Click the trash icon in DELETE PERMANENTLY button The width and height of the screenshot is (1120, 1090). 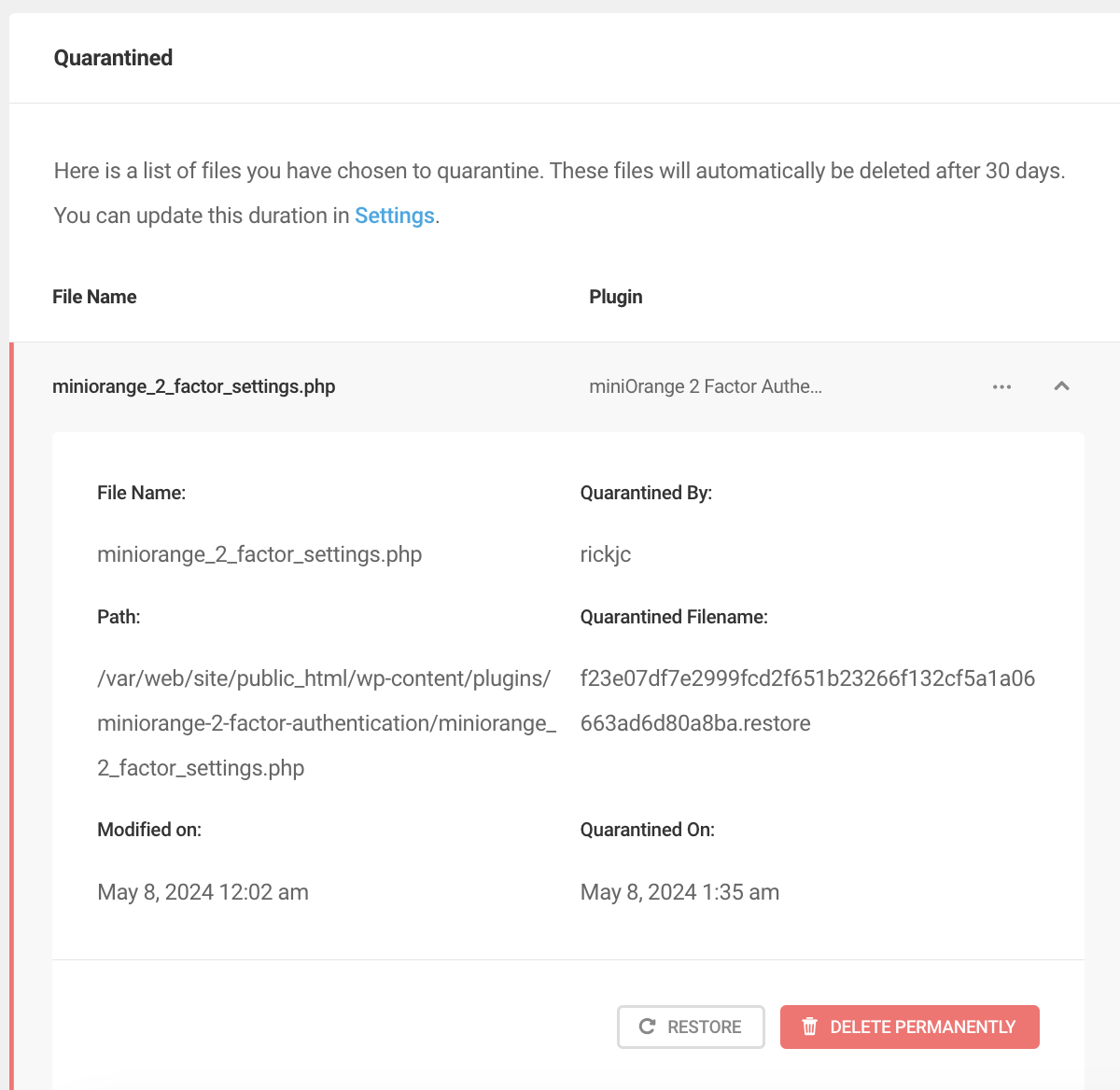click(810, 1026)
